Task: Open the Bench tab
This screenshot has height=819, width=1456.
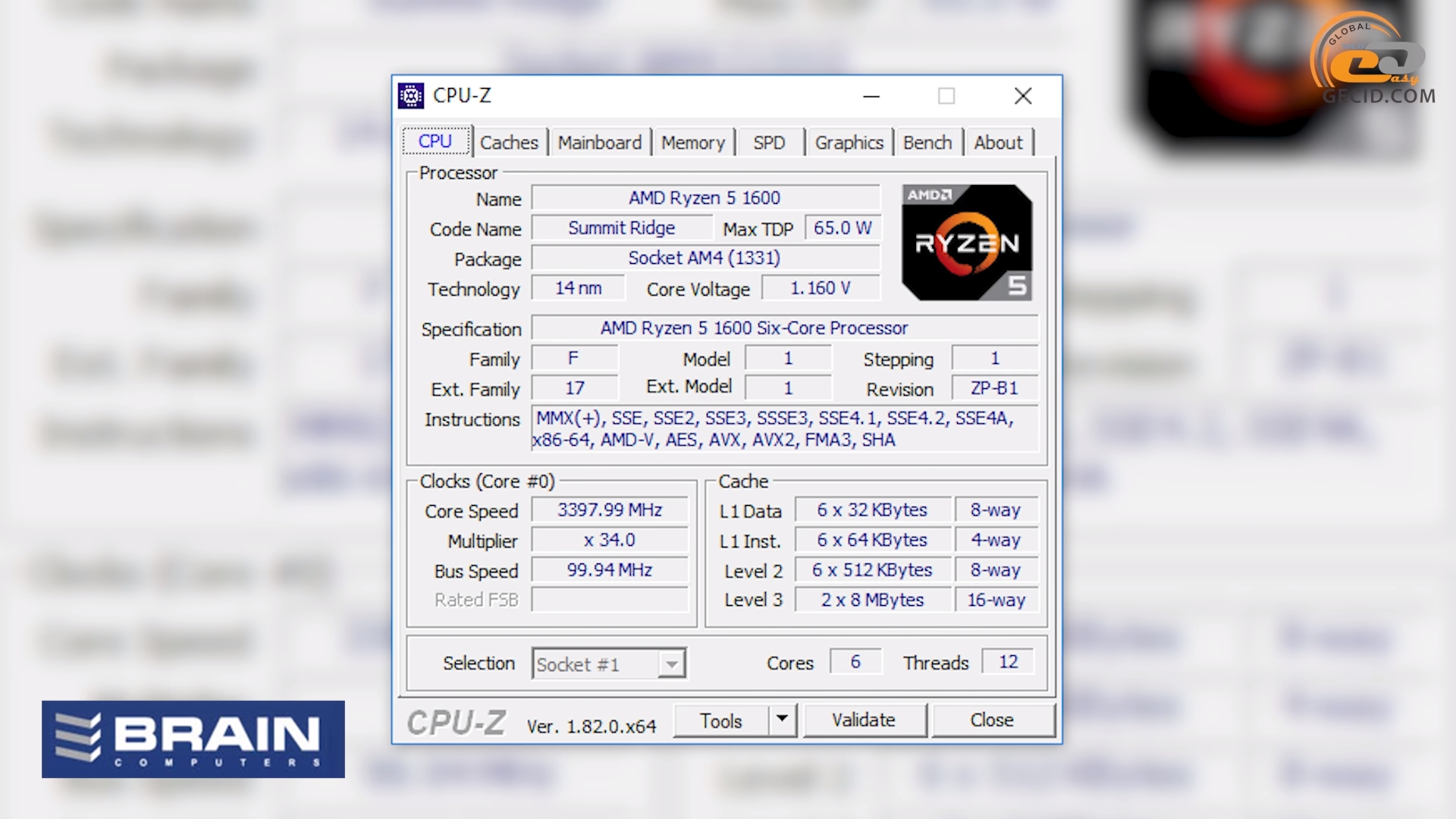Action: 927,143
